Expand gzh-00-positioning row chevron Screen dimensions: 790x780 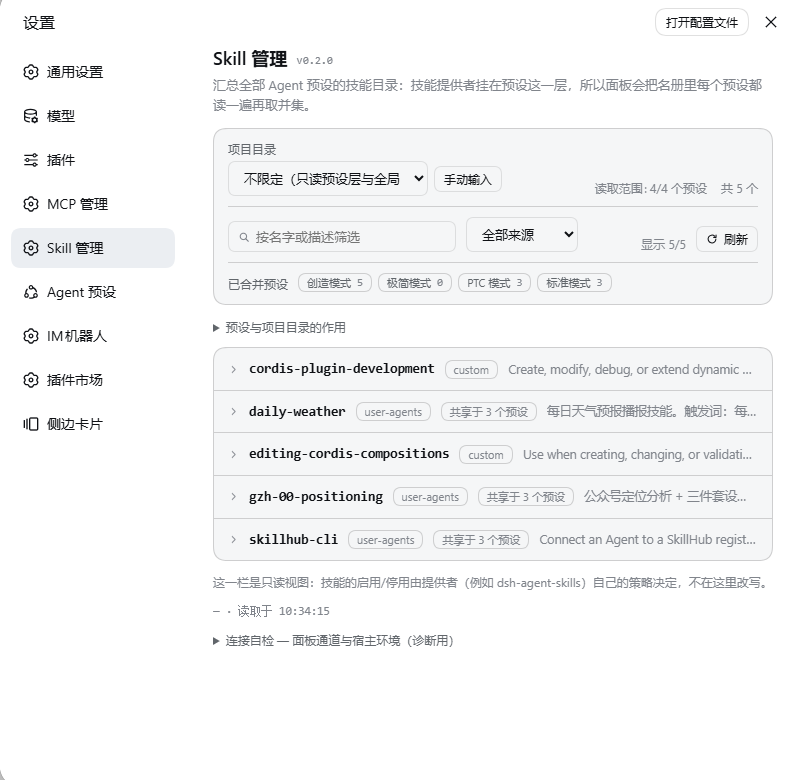tap(233, 497)
